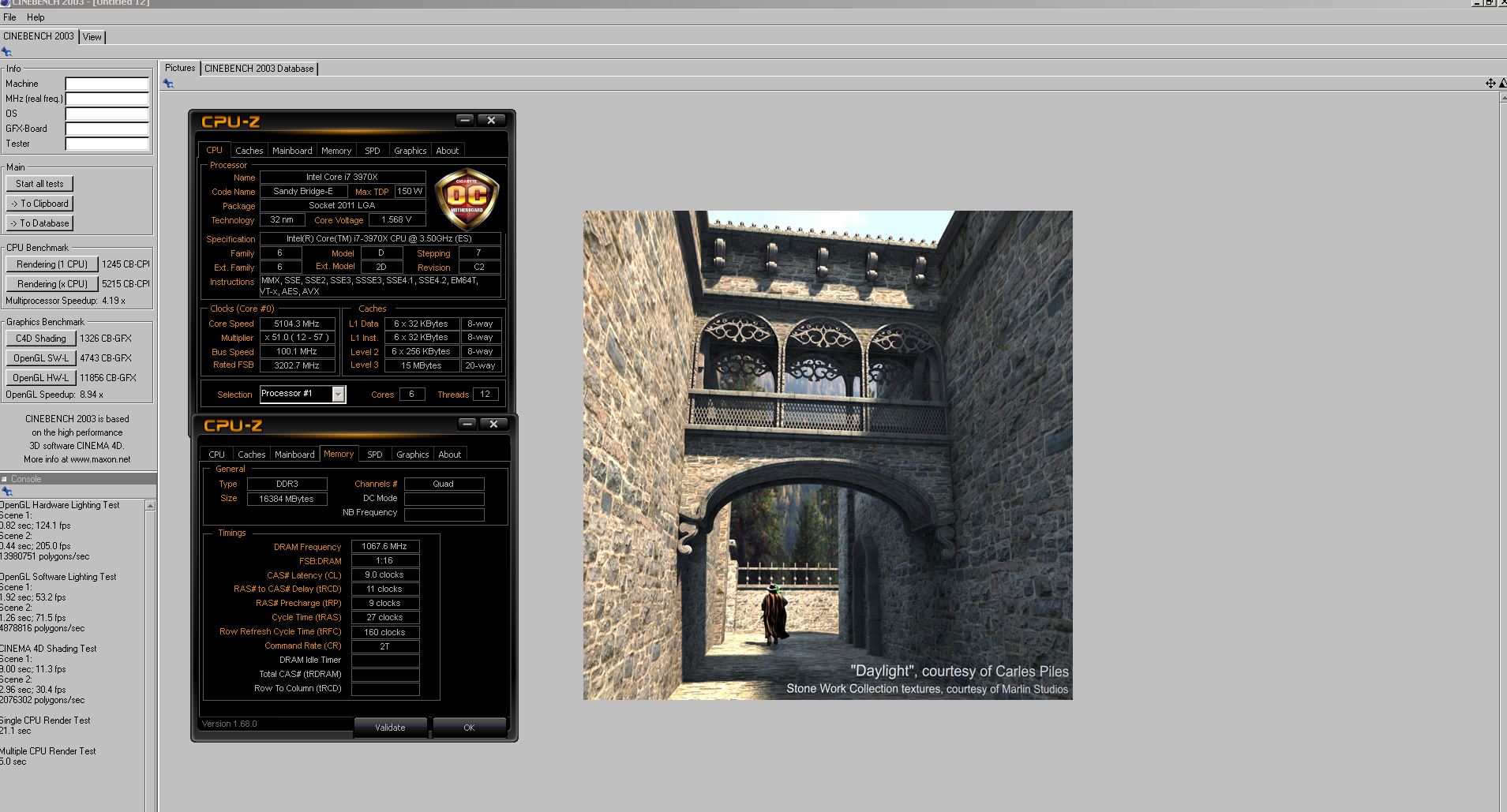Open Graphics tab in upper CPU-Z window
The image size is (1507, 812).
[x=410, y=151]
